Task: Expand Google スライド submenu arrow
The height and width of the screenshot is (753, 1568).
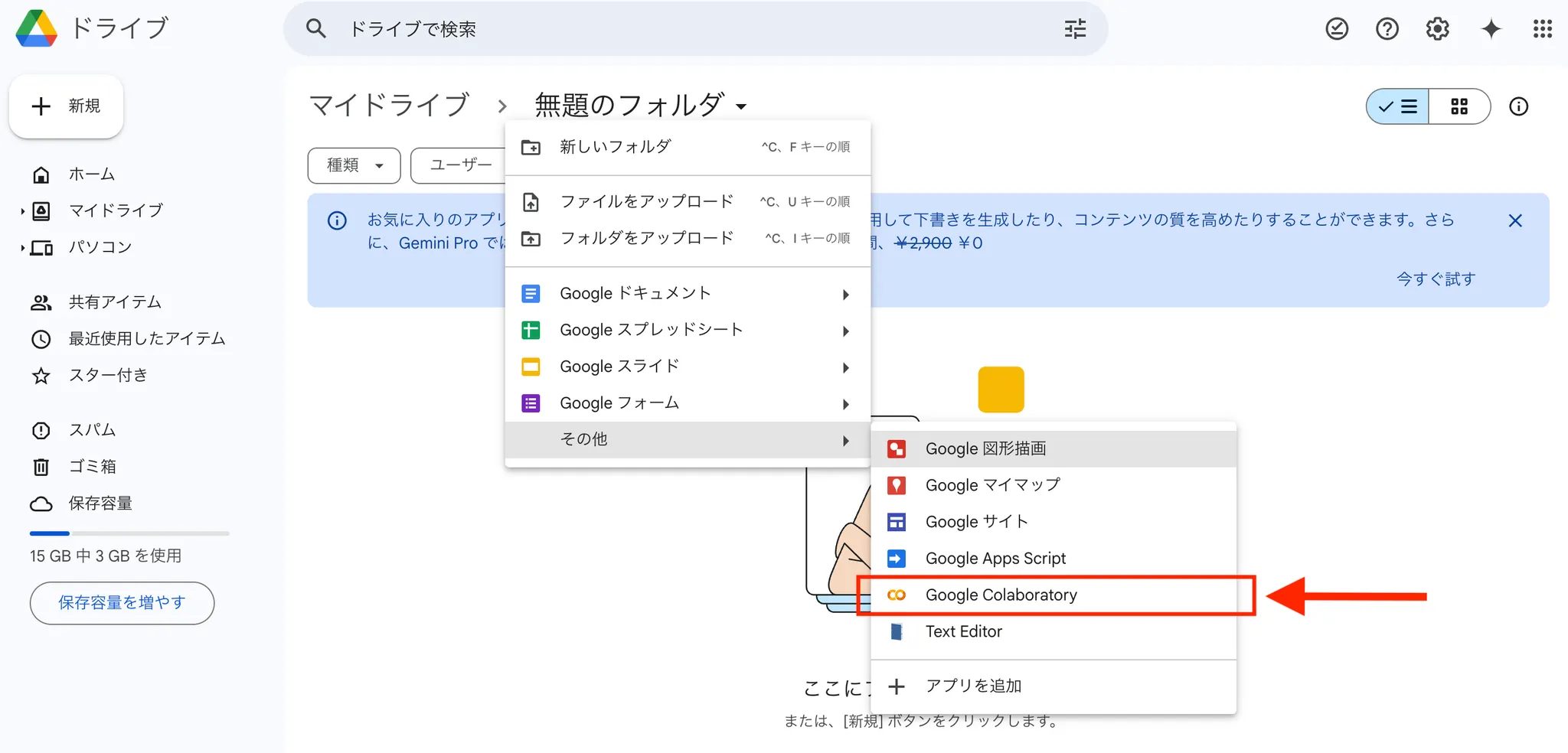Action: 846,368
